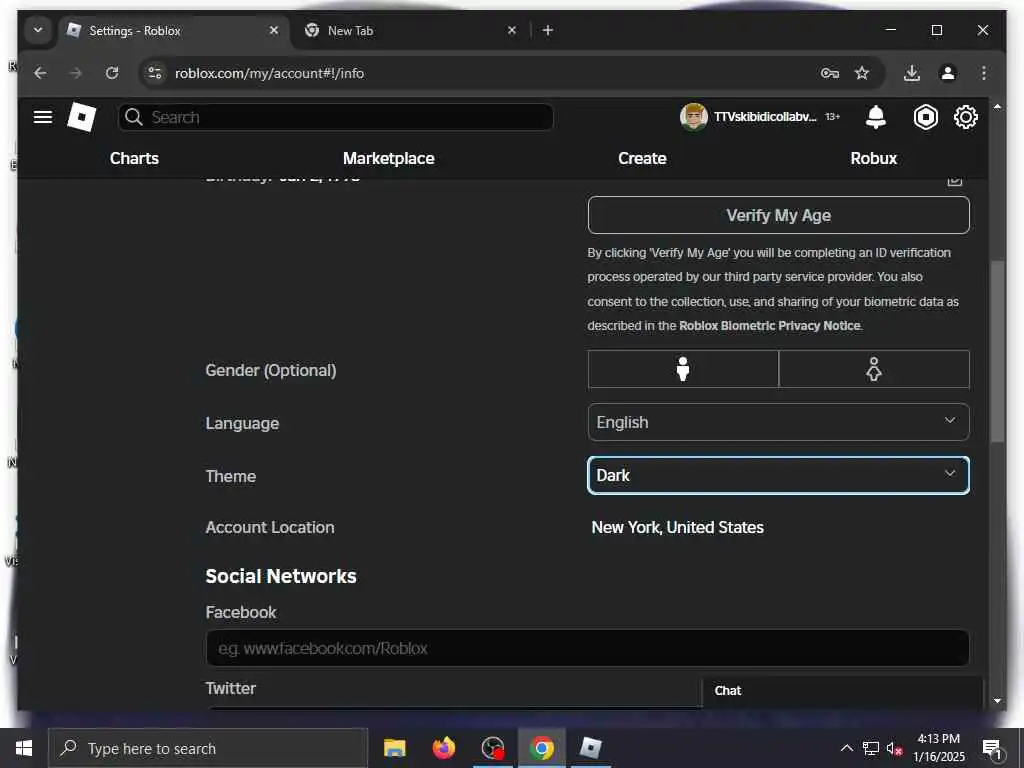The height and width of the screenshot is (768, 1024).
Task: Open the notifications bell icon
Action: 875,117
